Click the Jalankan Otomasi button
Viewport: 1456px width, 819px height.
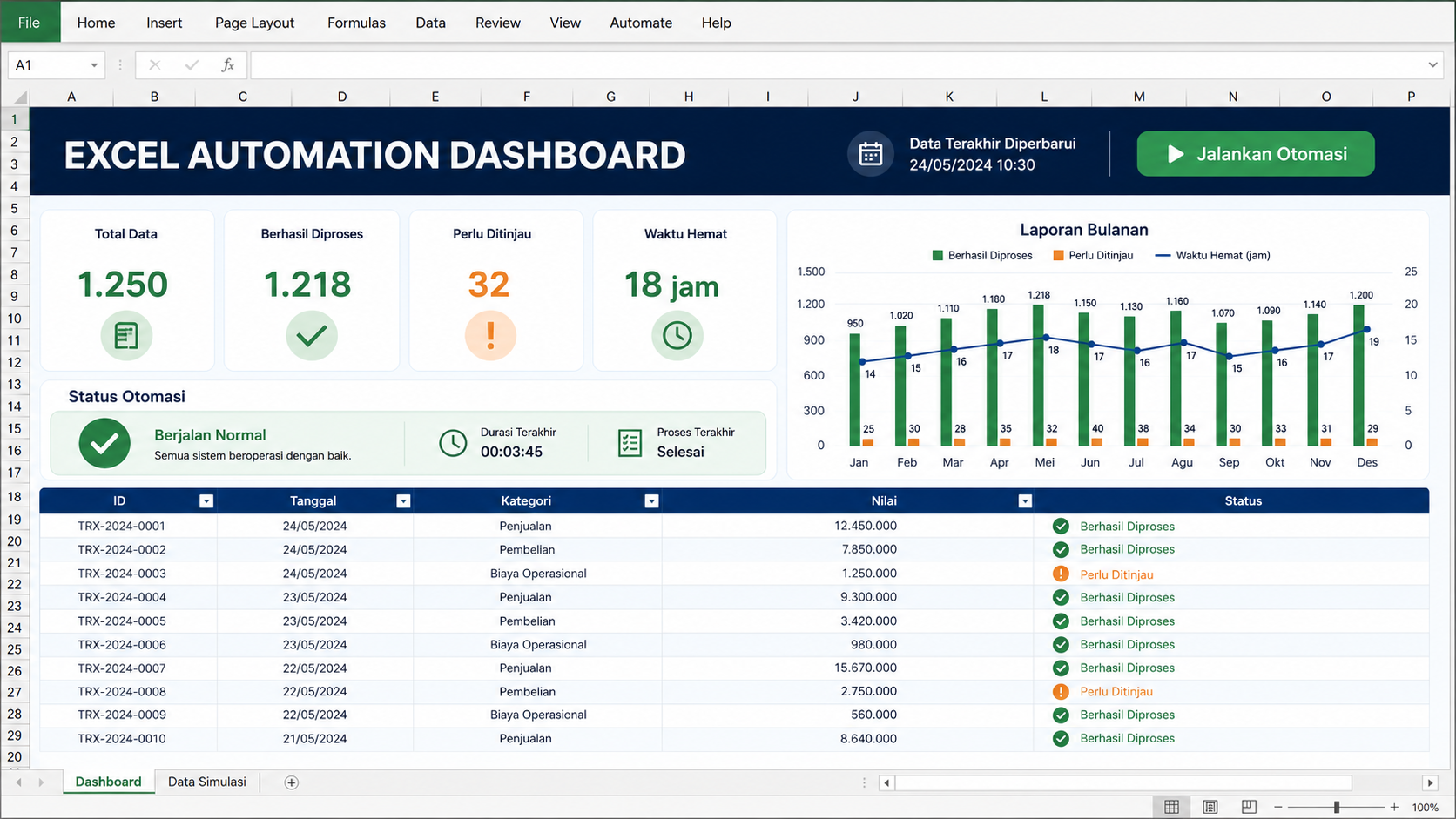[x=1256, y=154]
